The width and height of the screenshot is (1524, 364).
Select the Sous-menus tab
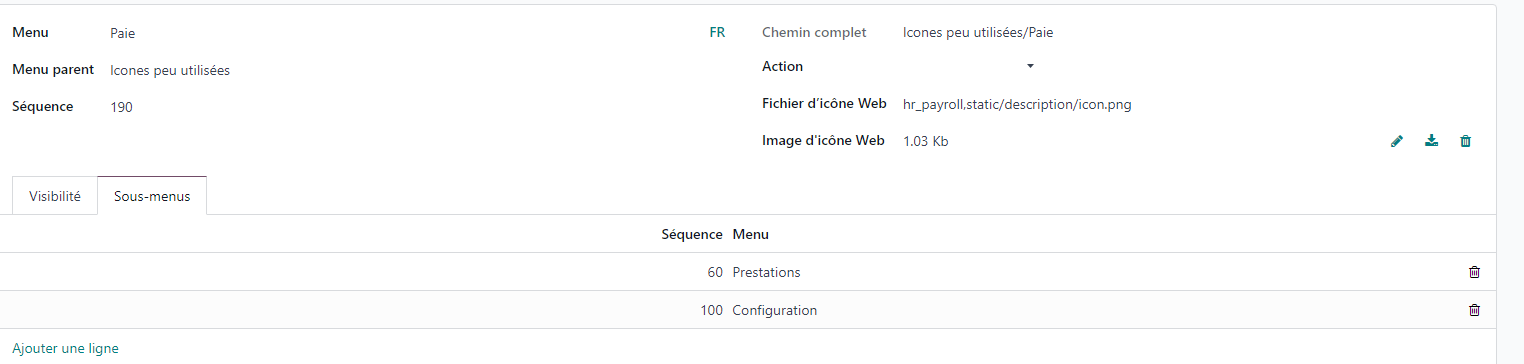pyautogui.click(x=152, y=196)
